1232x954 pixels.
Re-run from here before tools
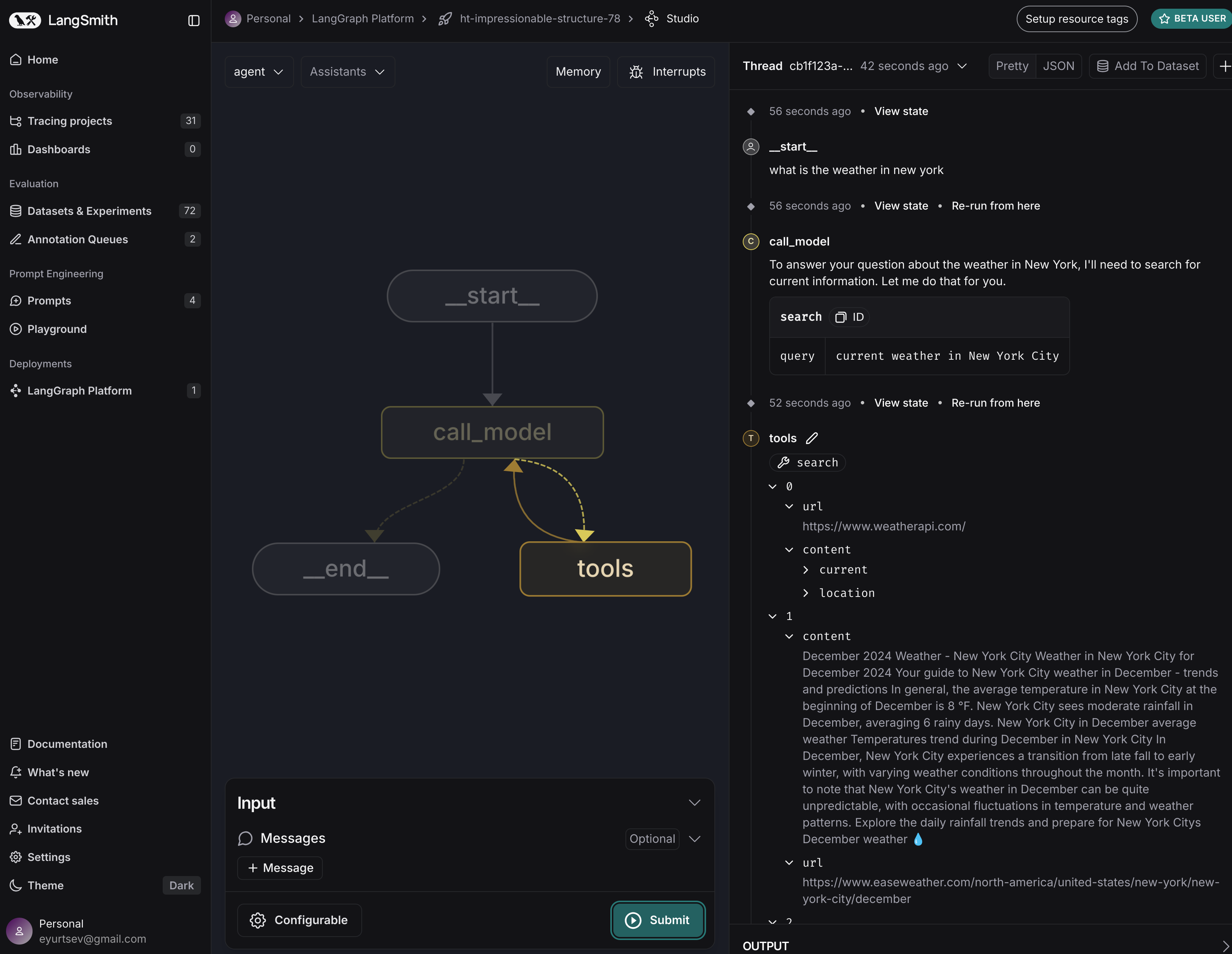(x=995, y=402)
